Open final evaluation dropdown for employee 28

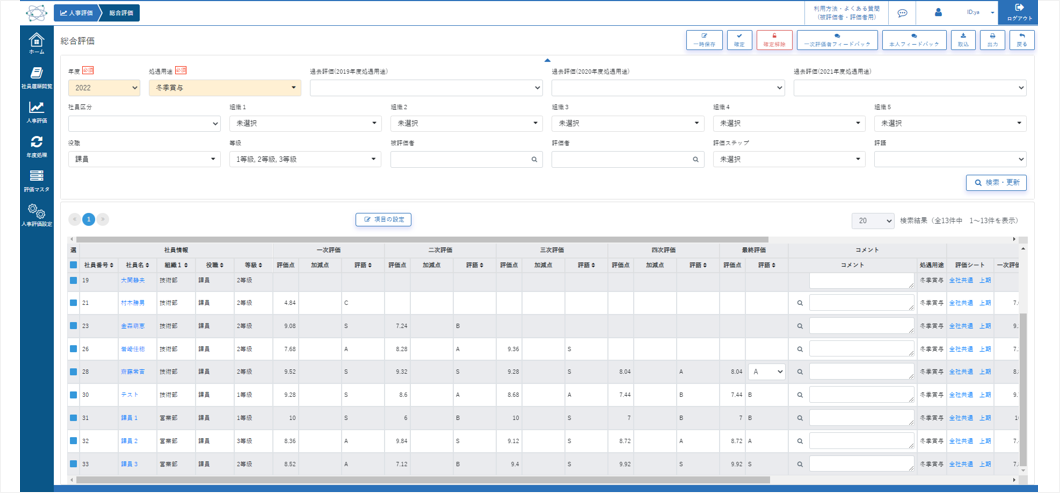766,371
